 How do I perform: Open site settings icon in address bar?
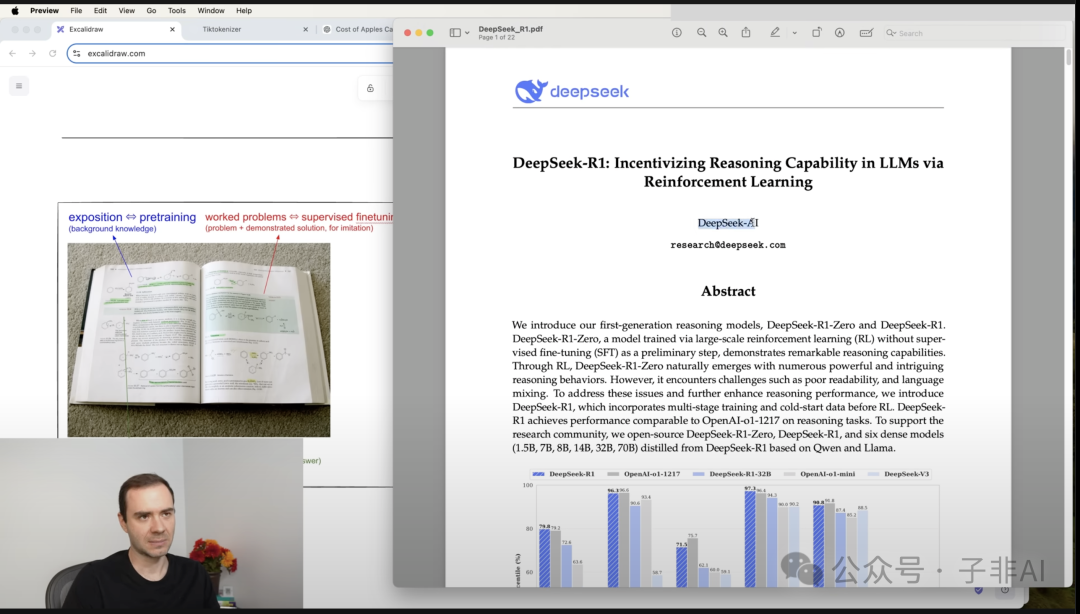coord(76,53)
